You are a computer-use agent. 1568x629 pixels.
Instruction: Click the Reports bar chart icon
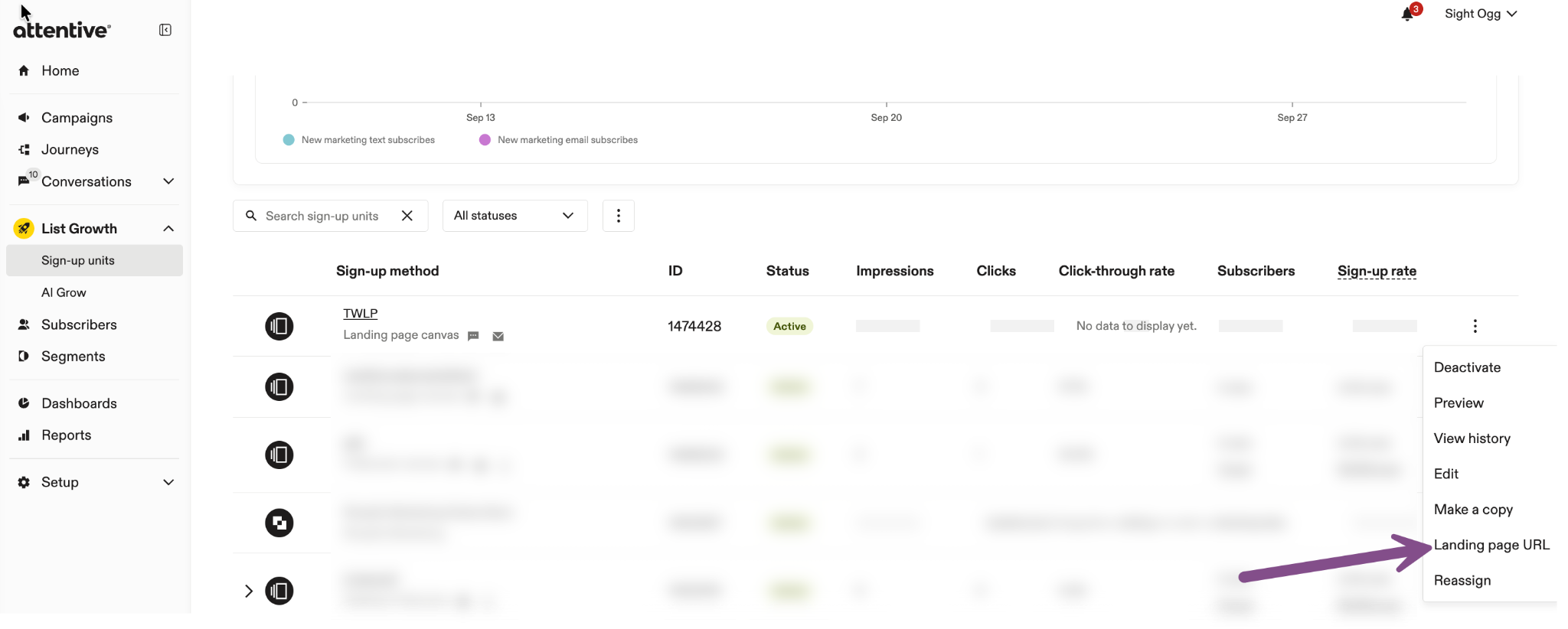pos(24,435)
